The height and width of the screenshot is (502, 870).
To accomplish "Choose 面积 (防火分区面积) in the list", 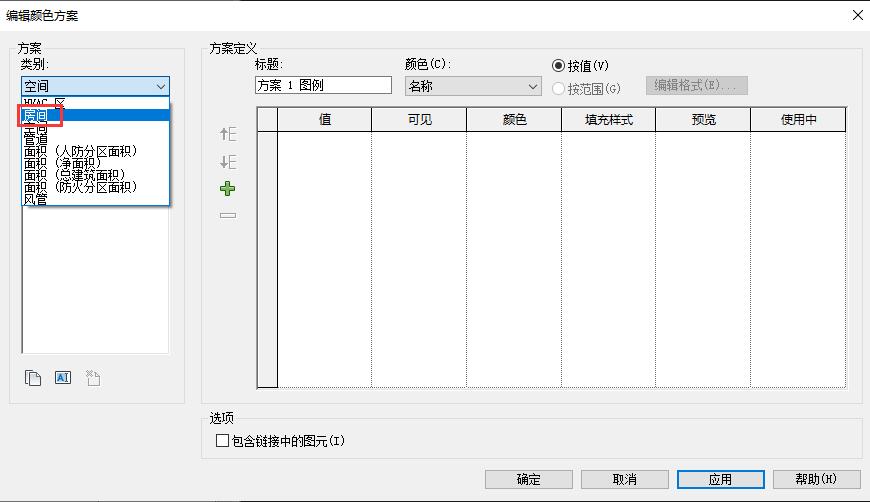I will (x=95, y=187).
